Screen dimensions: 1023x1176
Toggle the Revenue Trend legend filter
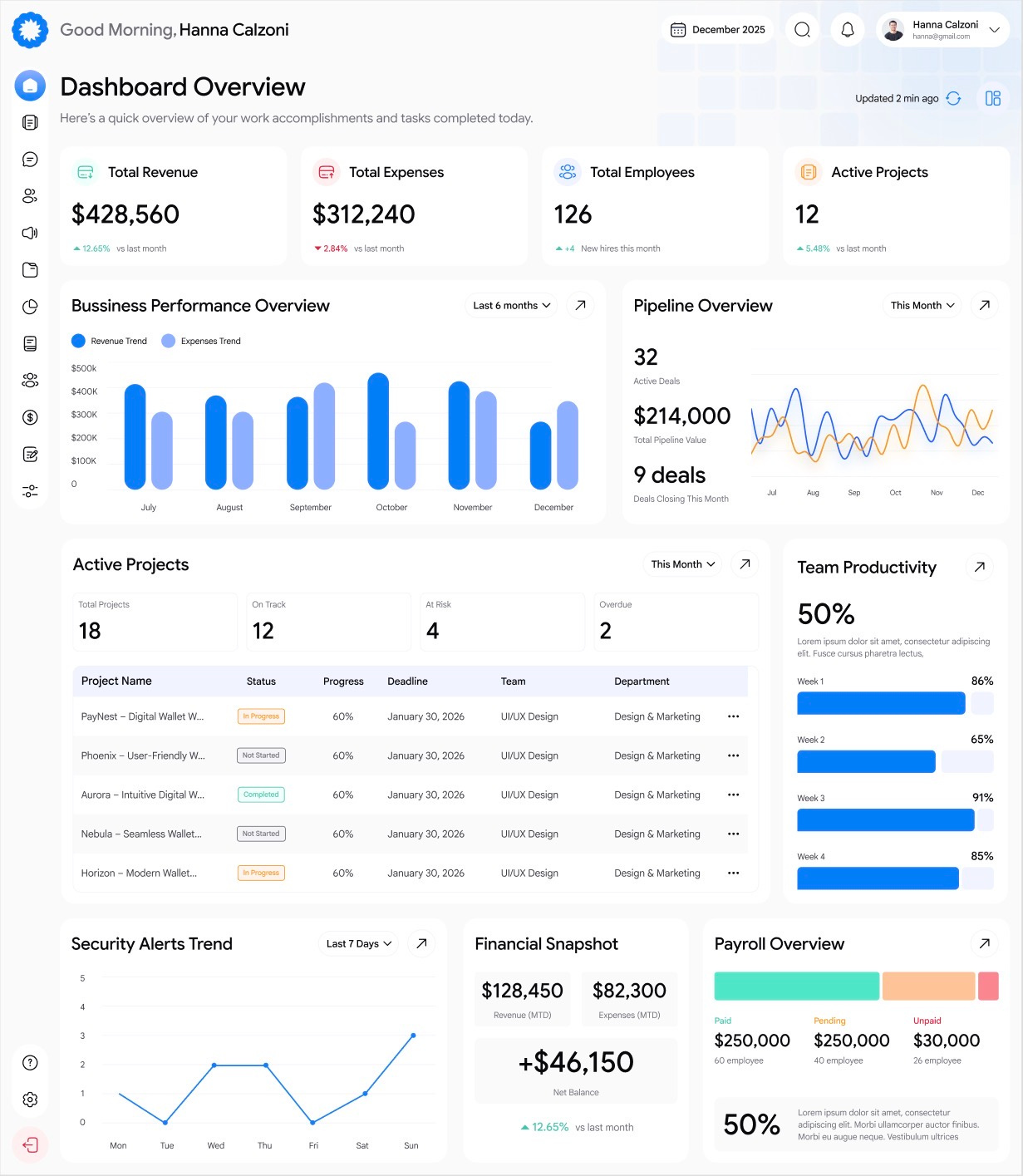[109, 341]
